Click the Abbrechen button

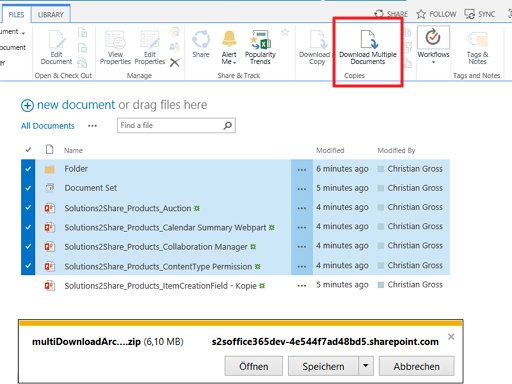coord(417,366)
